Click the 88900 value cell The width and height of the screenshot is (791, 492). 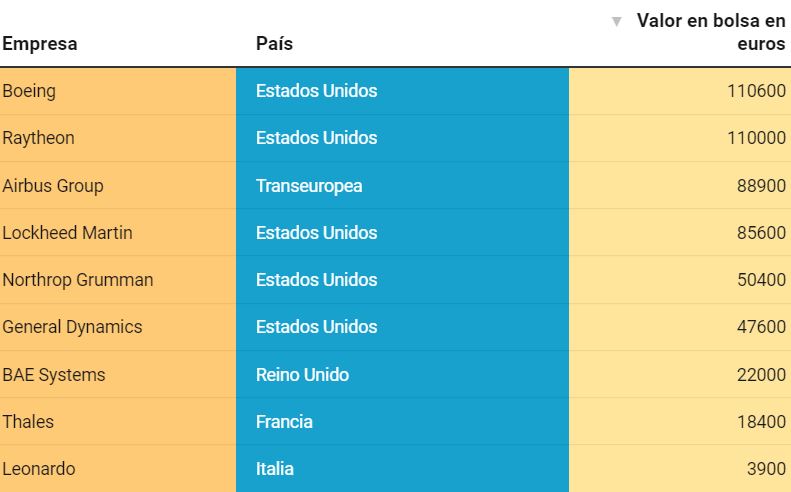[x=680, y=186]
